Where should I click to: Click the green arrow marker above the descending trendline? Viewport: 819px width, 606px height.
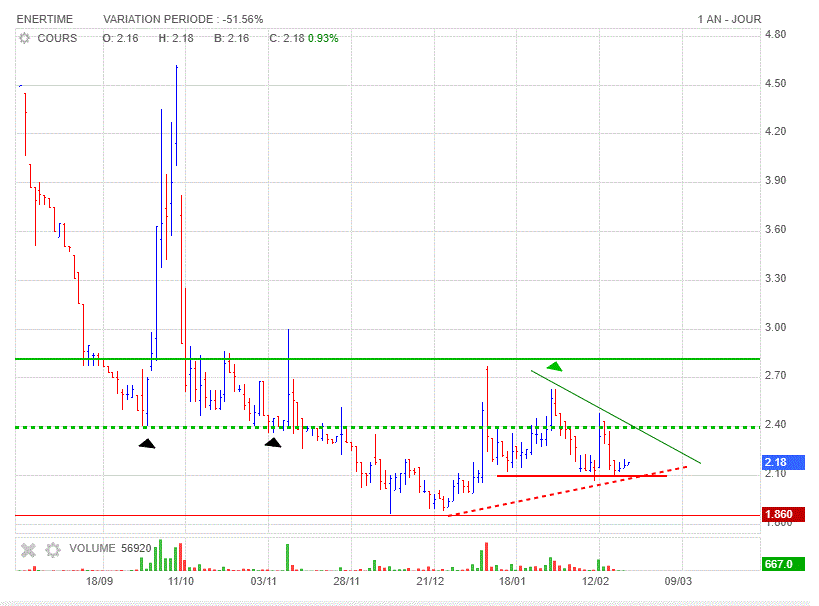[x=553, y=365]
